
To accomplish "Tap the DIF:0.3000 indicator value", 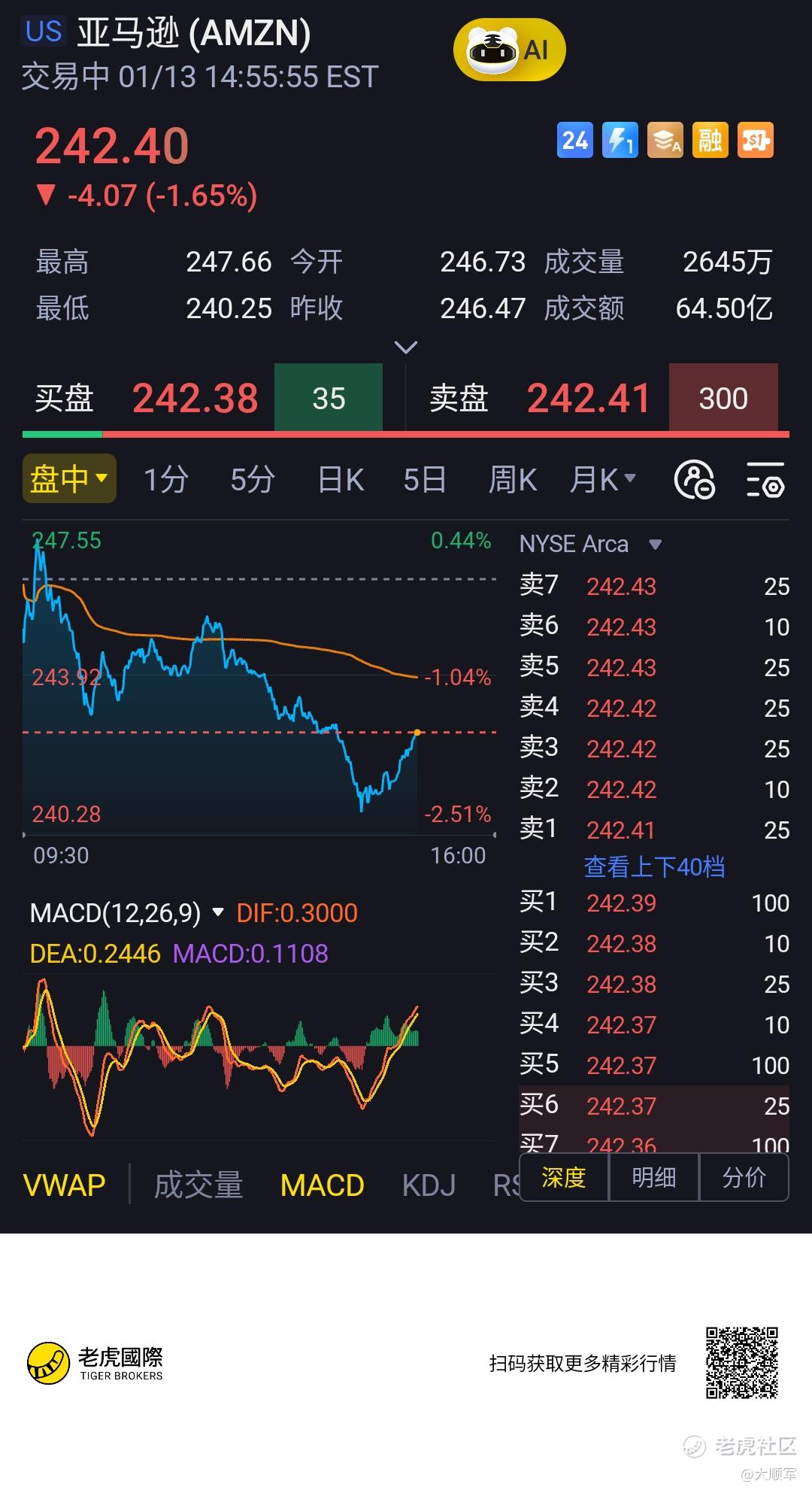I will pyautogui.click(x=297, y=913).
